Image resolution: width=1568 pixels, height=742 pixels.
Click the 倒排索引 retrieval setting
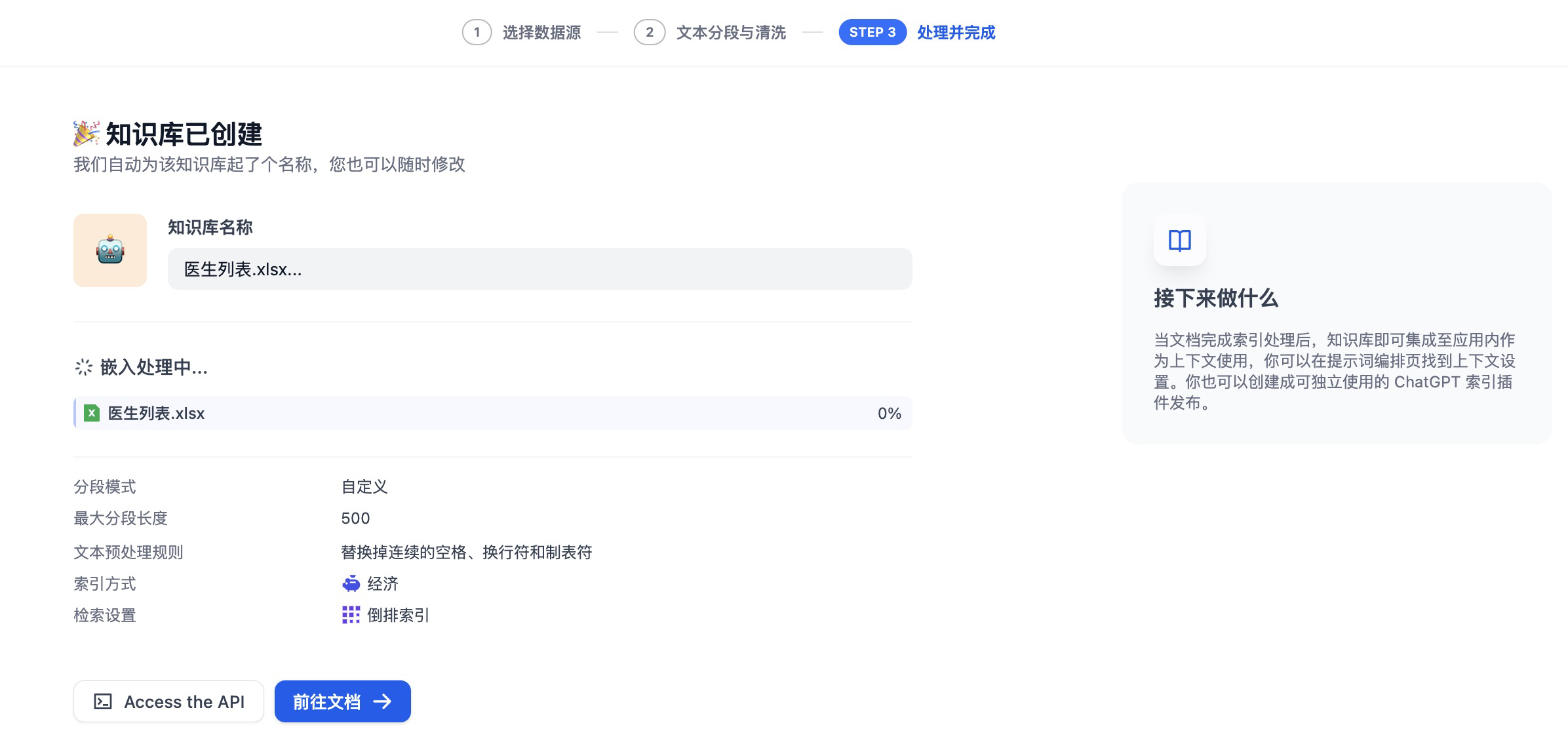point(398,615)
